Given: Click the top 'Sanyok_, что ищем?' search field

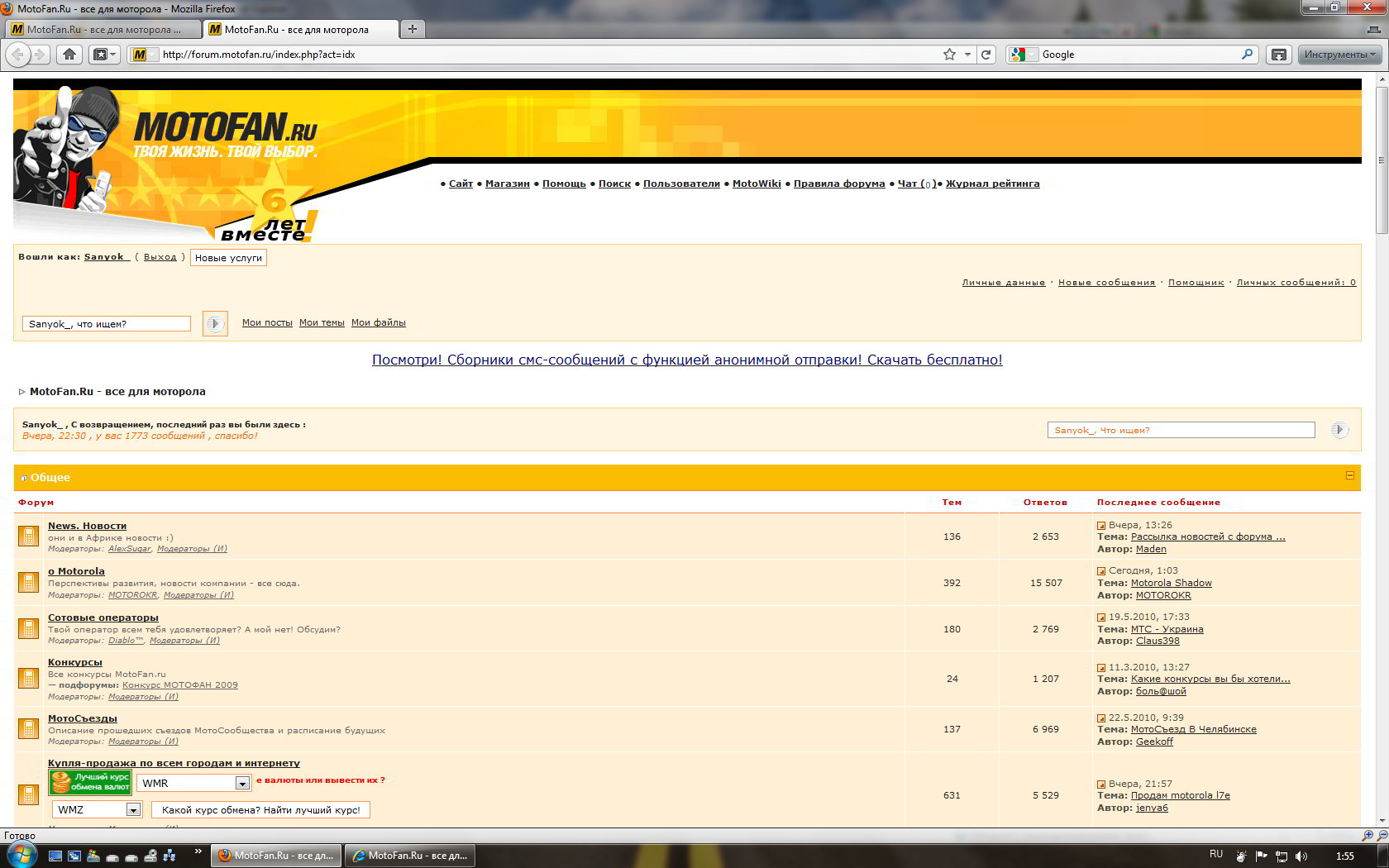Looking at the screenshot, I should [x=107, y=323].
